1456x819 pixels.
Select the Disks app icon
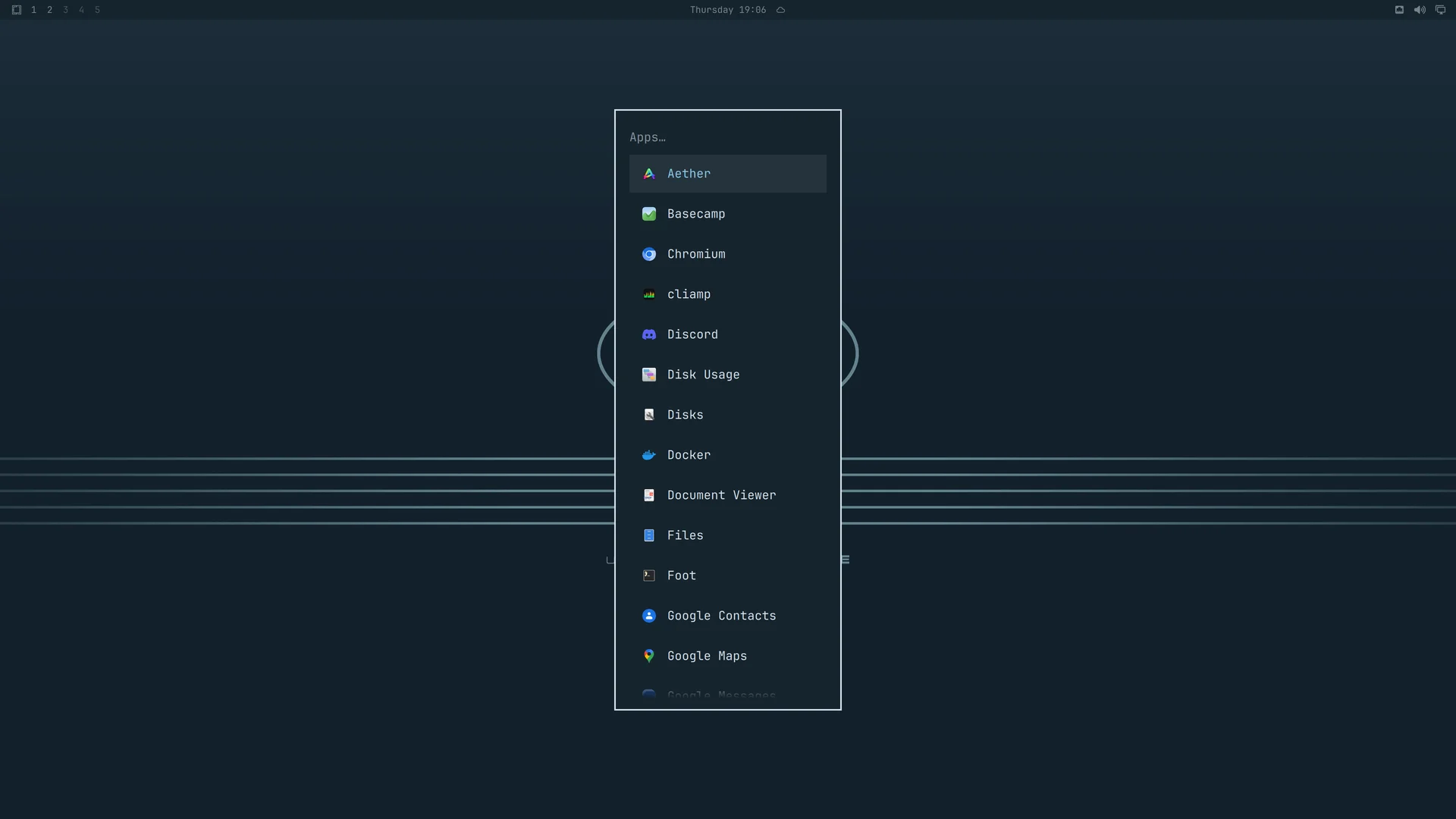click(x=649, y=415)
